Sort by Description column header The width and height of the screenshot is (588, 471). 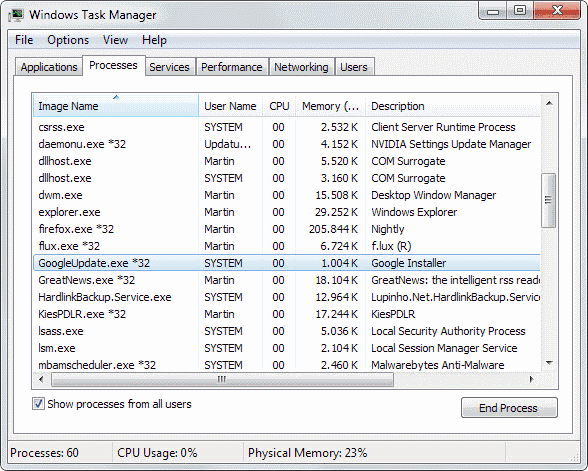(x=453, y=106)
